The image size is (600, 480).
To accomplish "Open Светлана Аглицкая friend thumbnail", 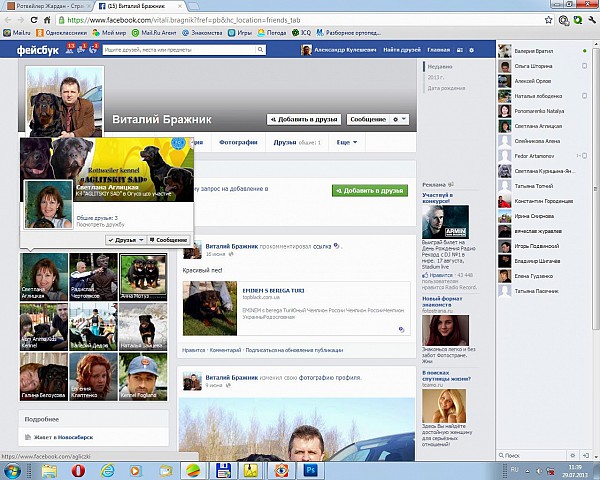I will click(x=44, y=277).
